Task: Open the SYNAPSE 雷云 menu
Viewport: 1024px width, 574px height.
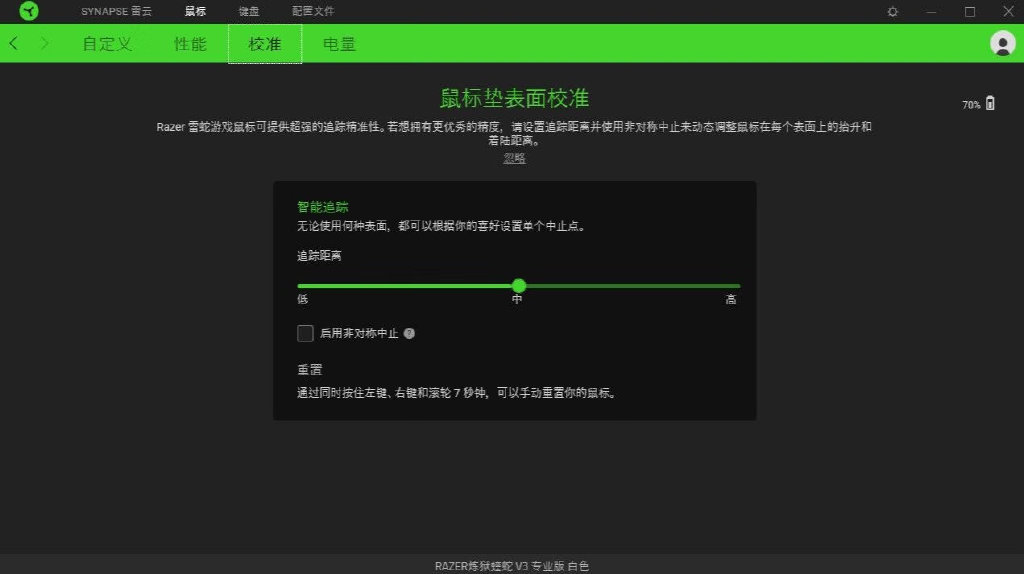Action: coord(116,11)
